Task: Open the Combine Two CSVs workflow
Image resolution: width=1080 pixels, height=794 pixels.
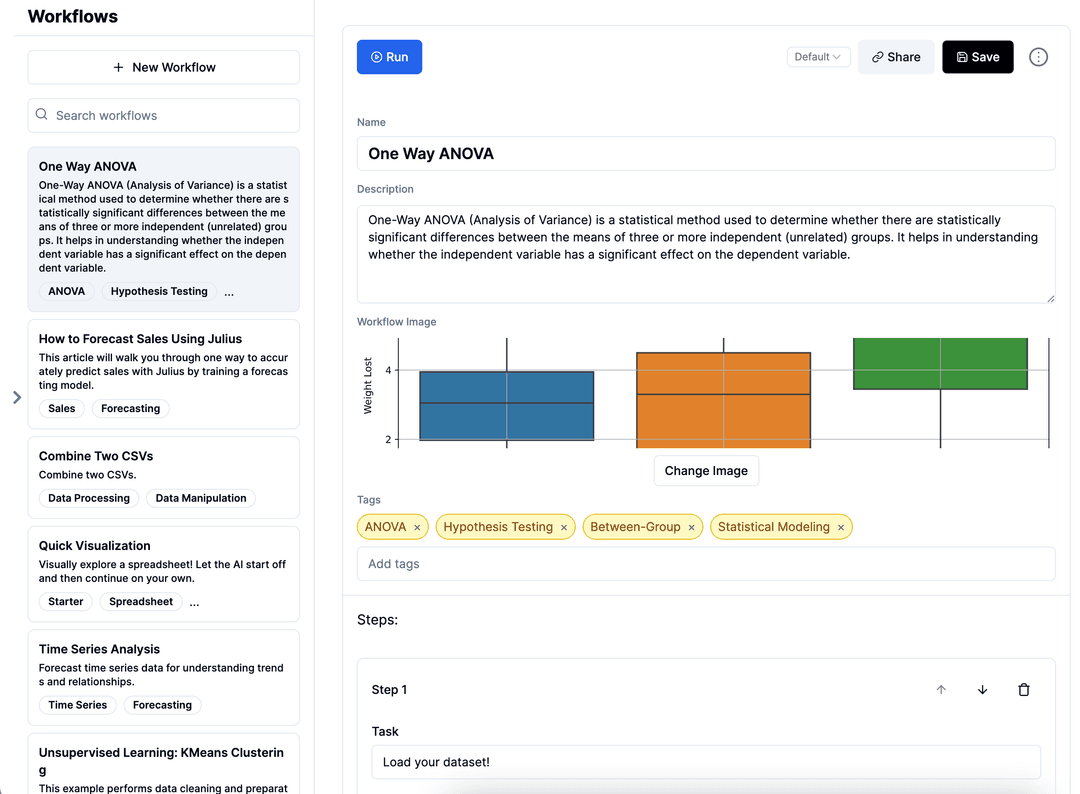Action: pyautogui.click(x=164, y=477)
